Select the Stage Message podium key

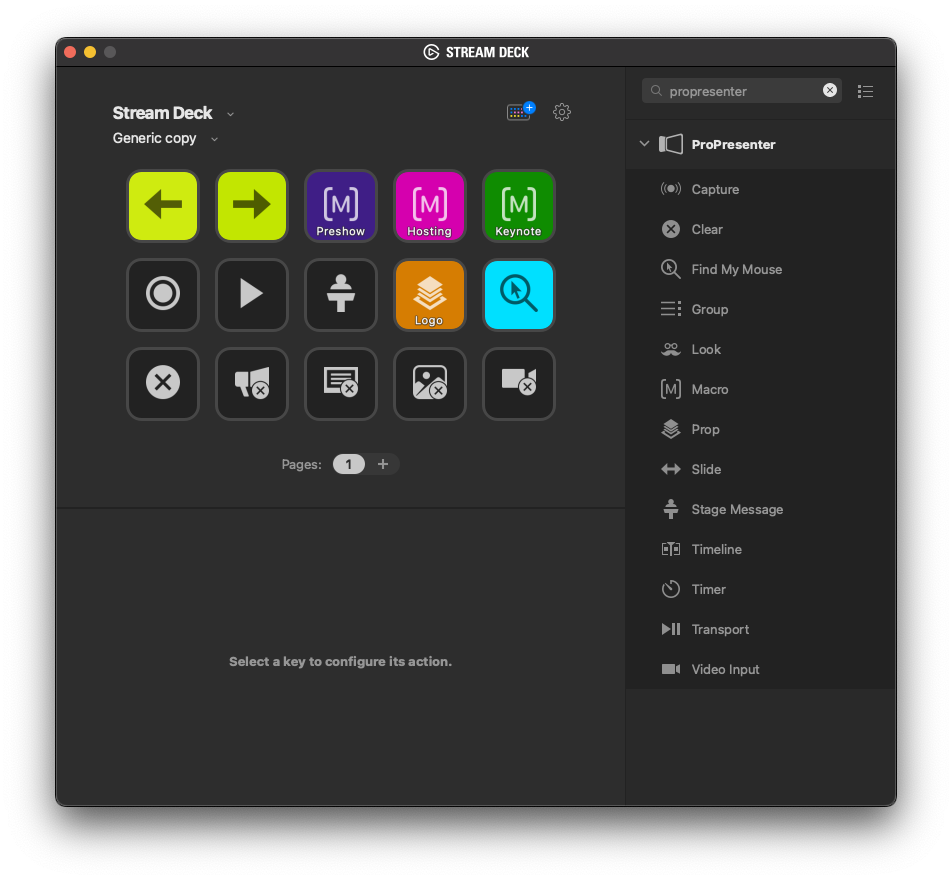pyautogui.click(x=341, y=295)
